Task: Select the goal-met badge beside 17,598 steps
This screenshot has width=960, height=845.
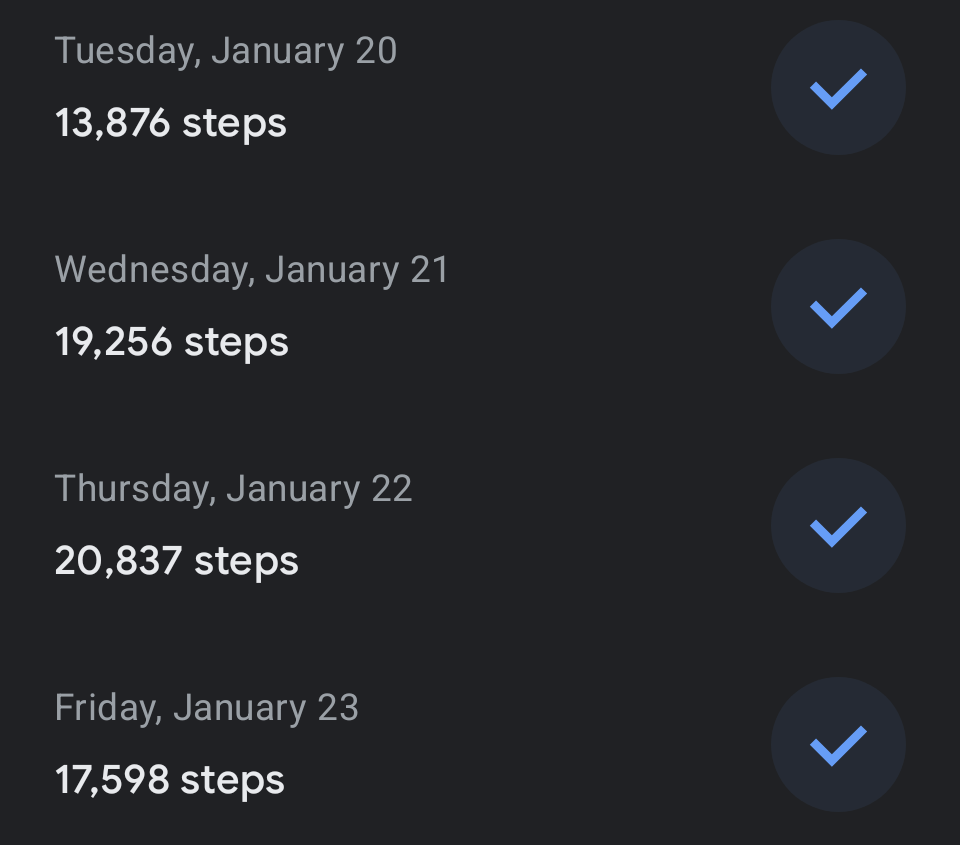Action: click(838, 745)
